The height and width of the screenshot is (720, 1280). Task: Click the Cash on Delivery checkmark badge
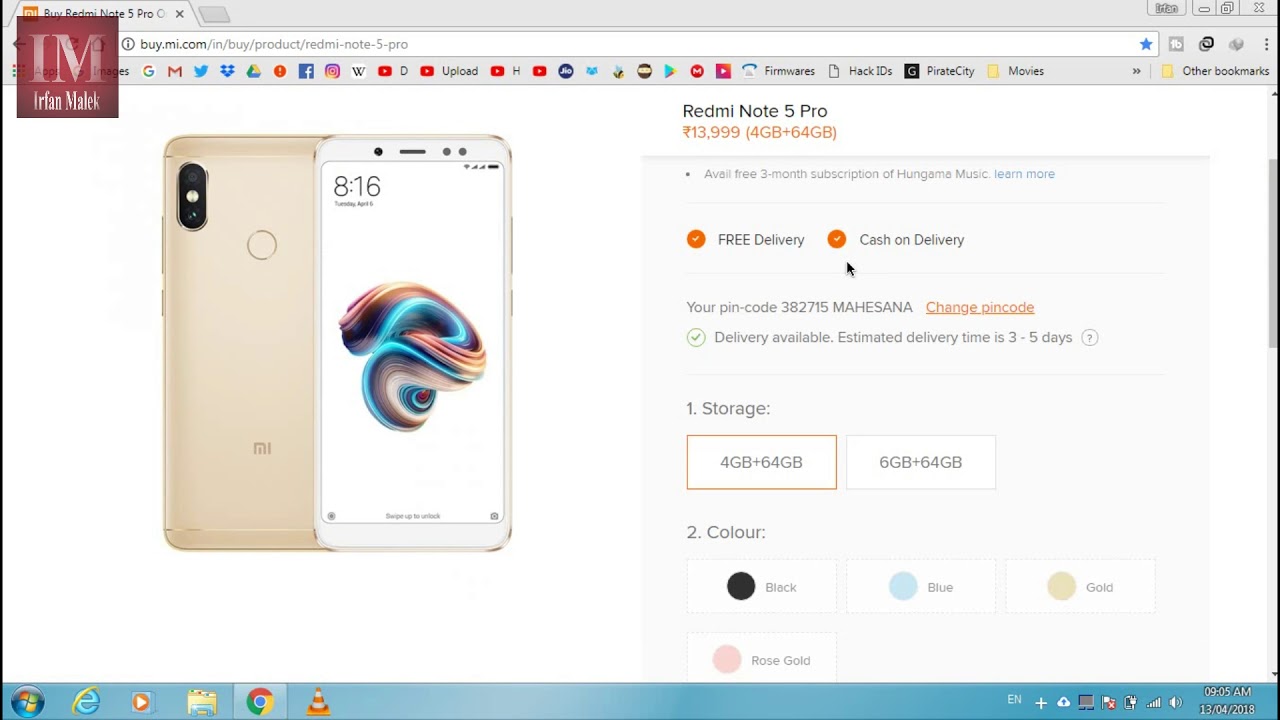point(837,239)
